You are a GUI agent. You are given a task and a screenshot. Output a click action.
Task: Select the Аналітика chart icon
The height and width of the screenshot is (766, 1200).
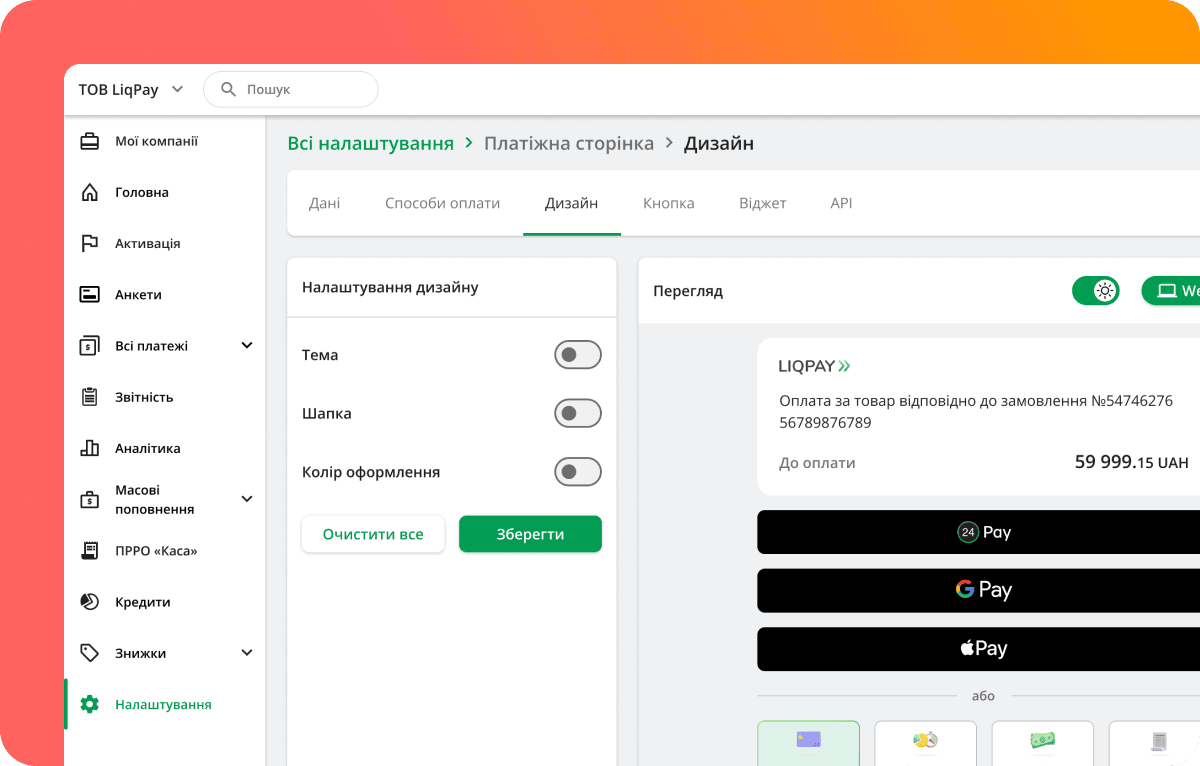90,447
